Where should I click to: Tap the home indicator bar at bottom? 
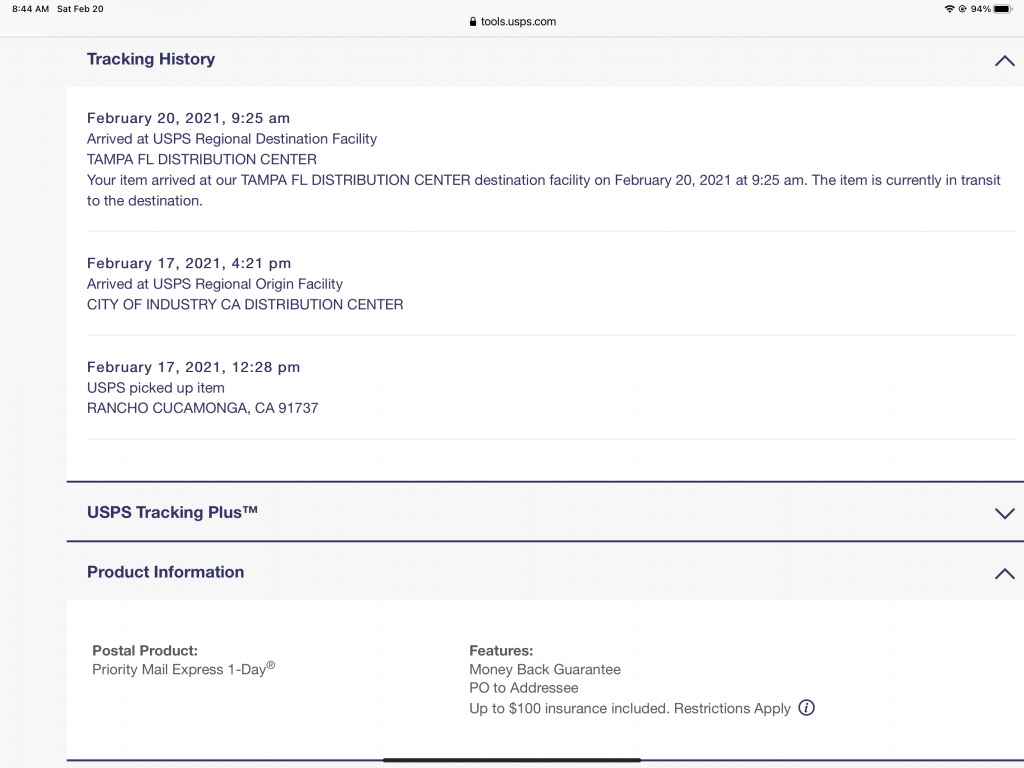(512, 760)
